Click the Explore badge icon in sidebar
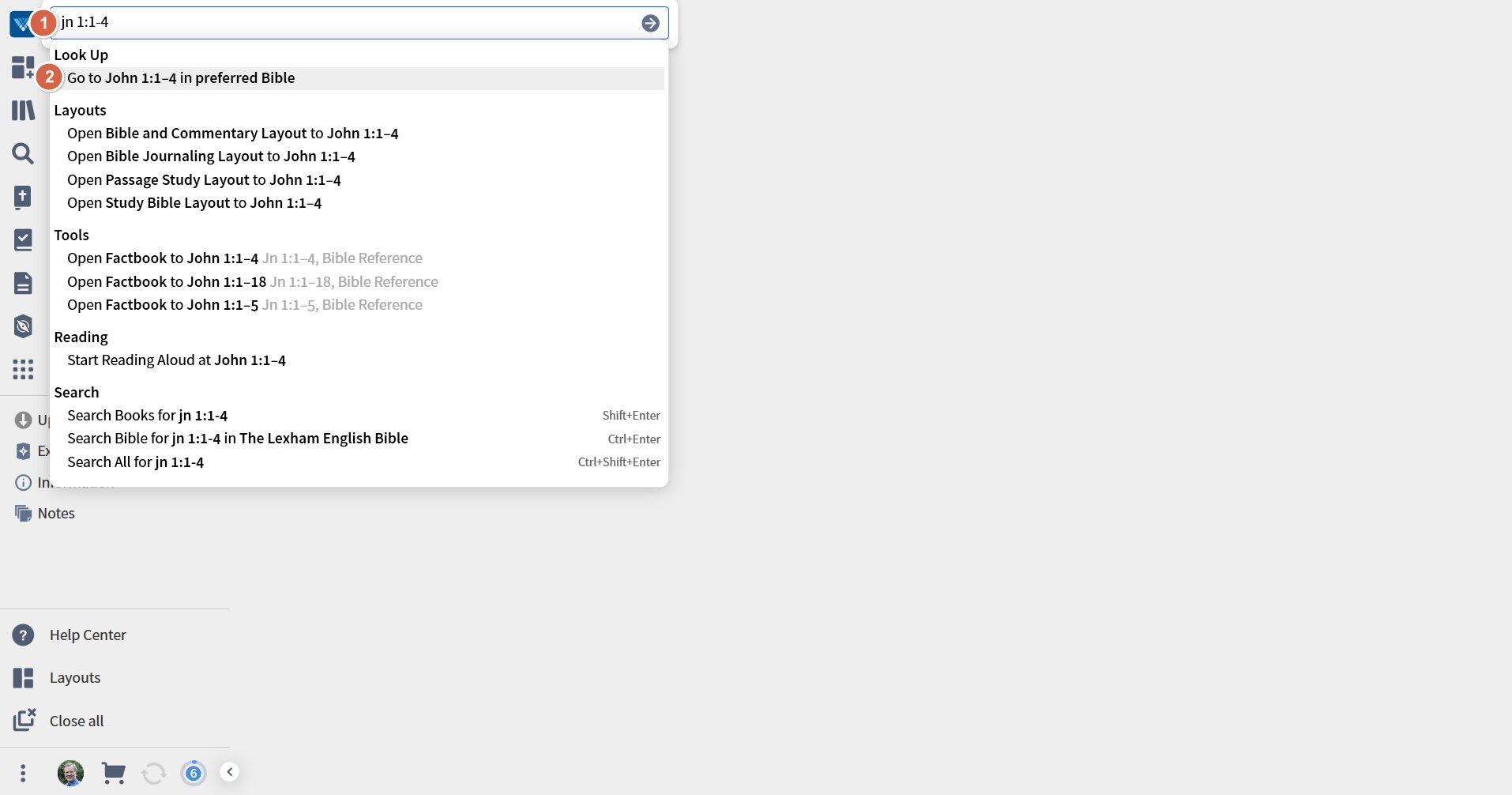This screenshot has width=1512, height=795. [x=23, y=451]
